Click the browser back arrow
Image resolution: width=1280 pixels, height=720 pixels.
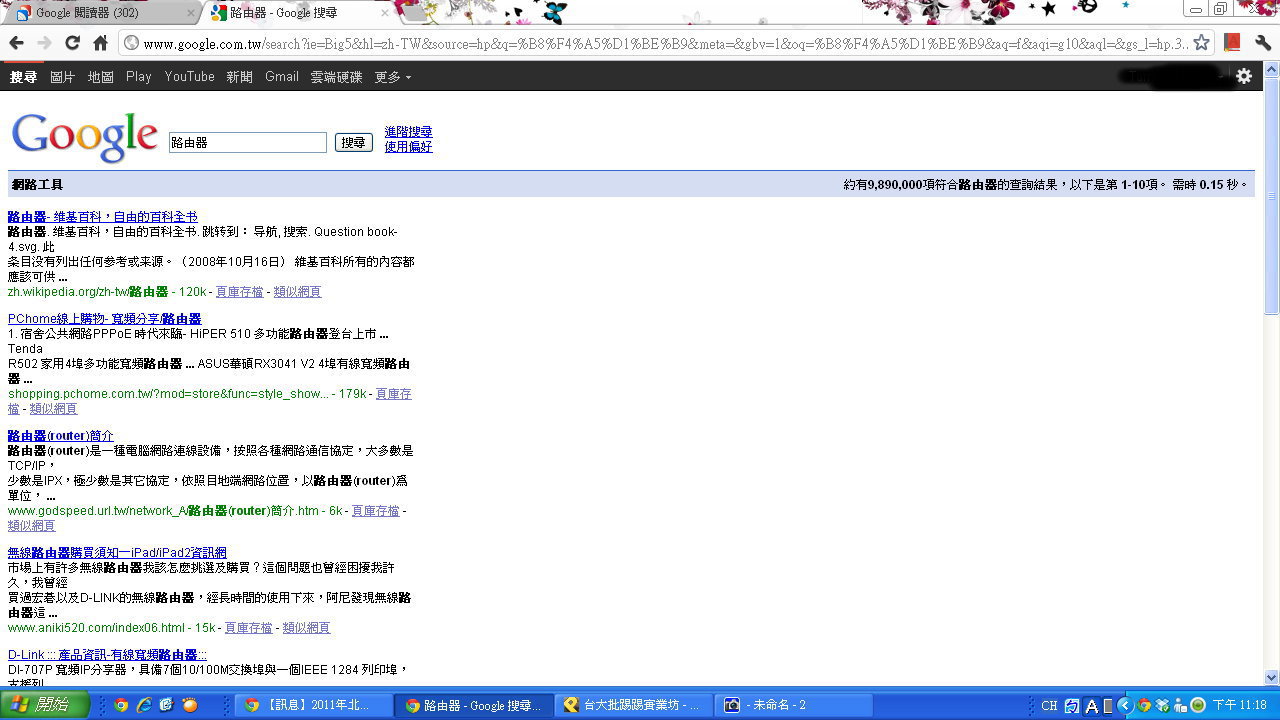tap(16, 43)
